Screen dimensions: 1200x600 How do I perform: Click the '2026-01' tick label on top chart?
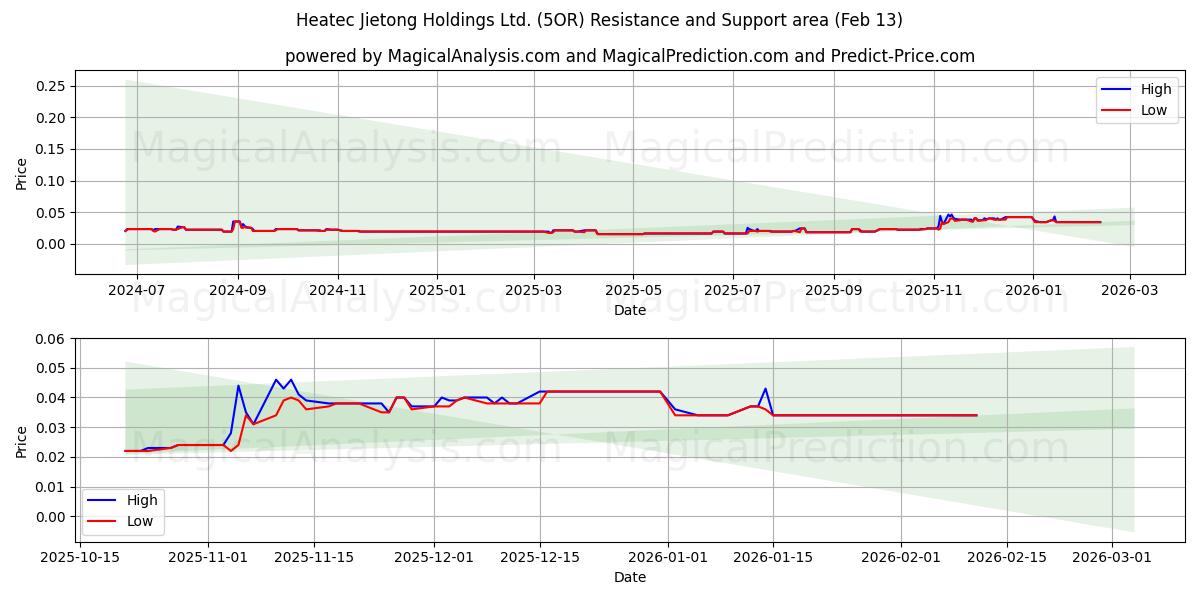(1033, 290)
